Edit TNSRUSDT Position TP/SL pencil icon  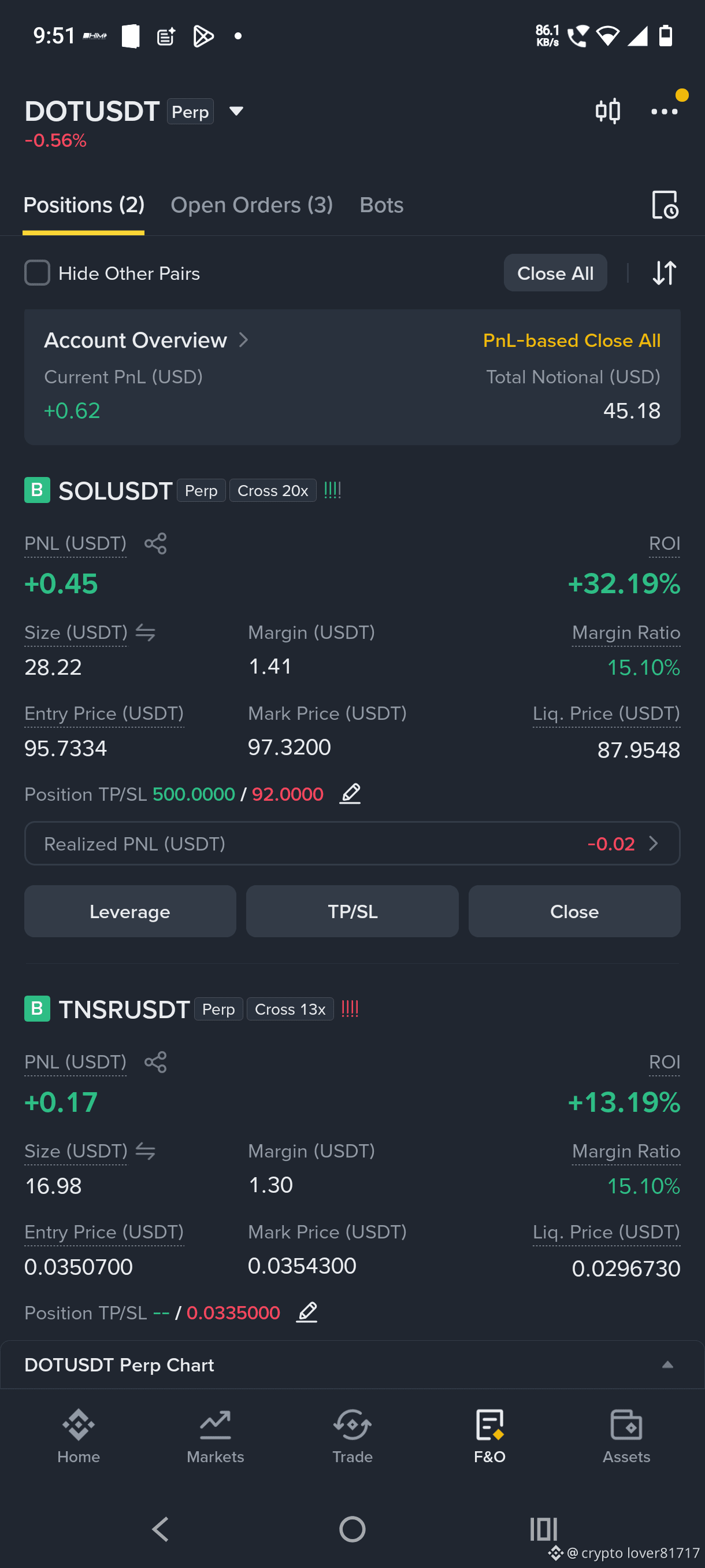click(x=307, y=1312)
